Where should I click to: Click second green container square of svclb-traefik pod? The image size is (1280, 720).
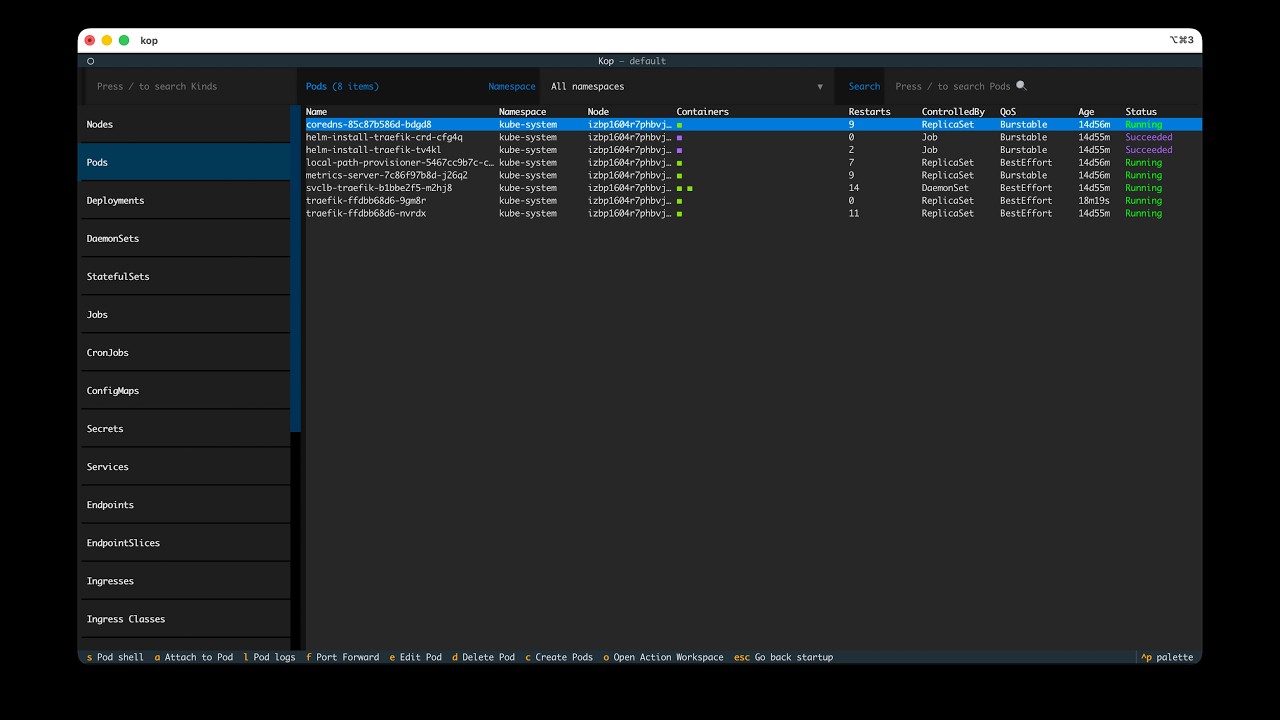[690, 188]
